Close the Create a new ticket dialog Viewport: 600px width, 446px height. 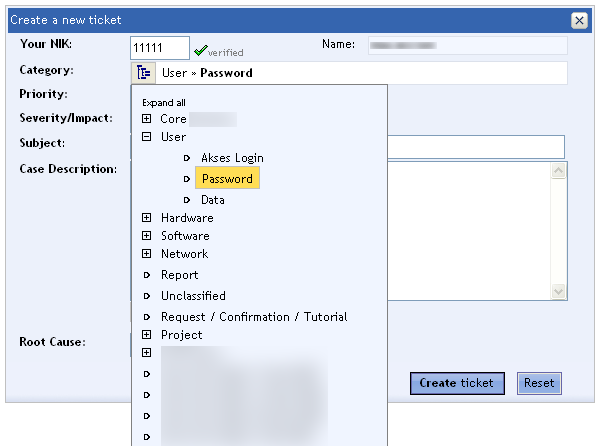[578, 20]
